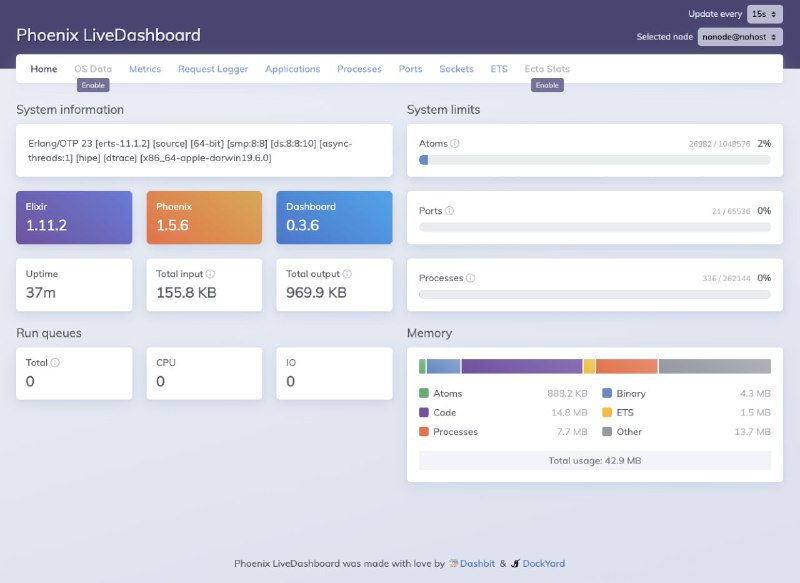Select the OS Data tab
This screenshot has height=583, width=800.
click(93, 69)
